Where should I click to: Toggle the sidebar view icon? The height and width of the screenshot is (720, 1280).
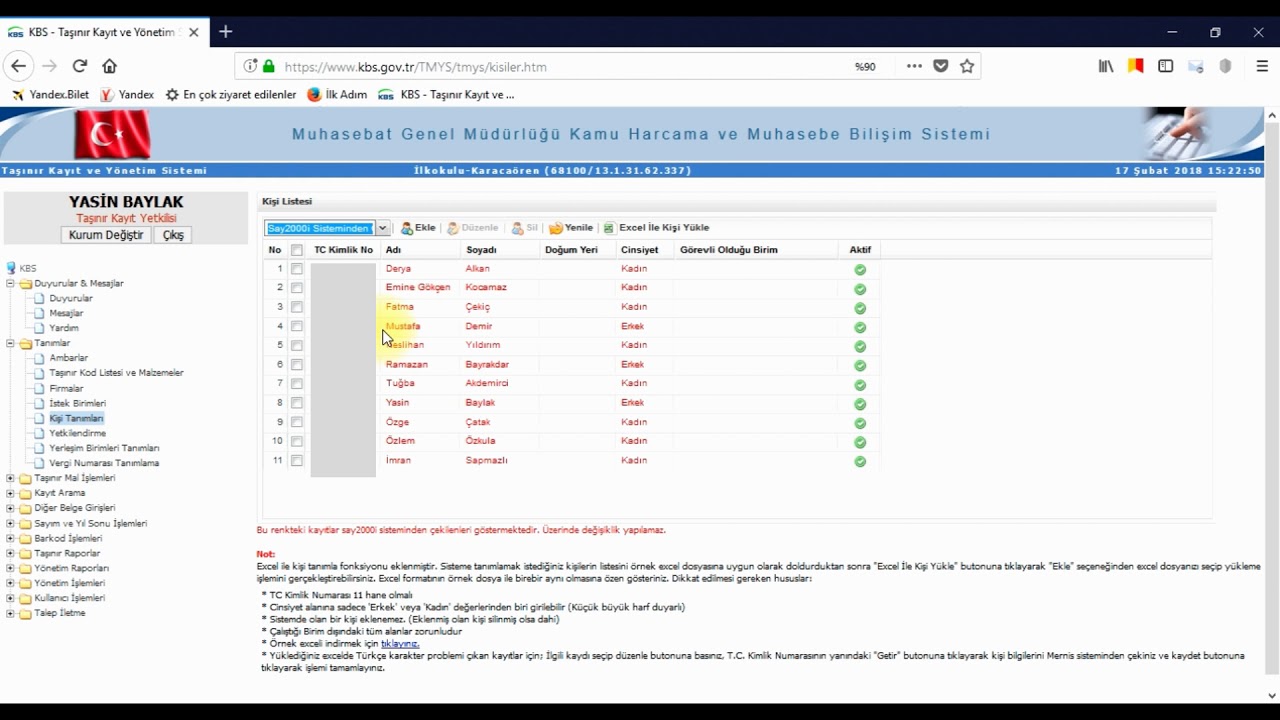1166,66
